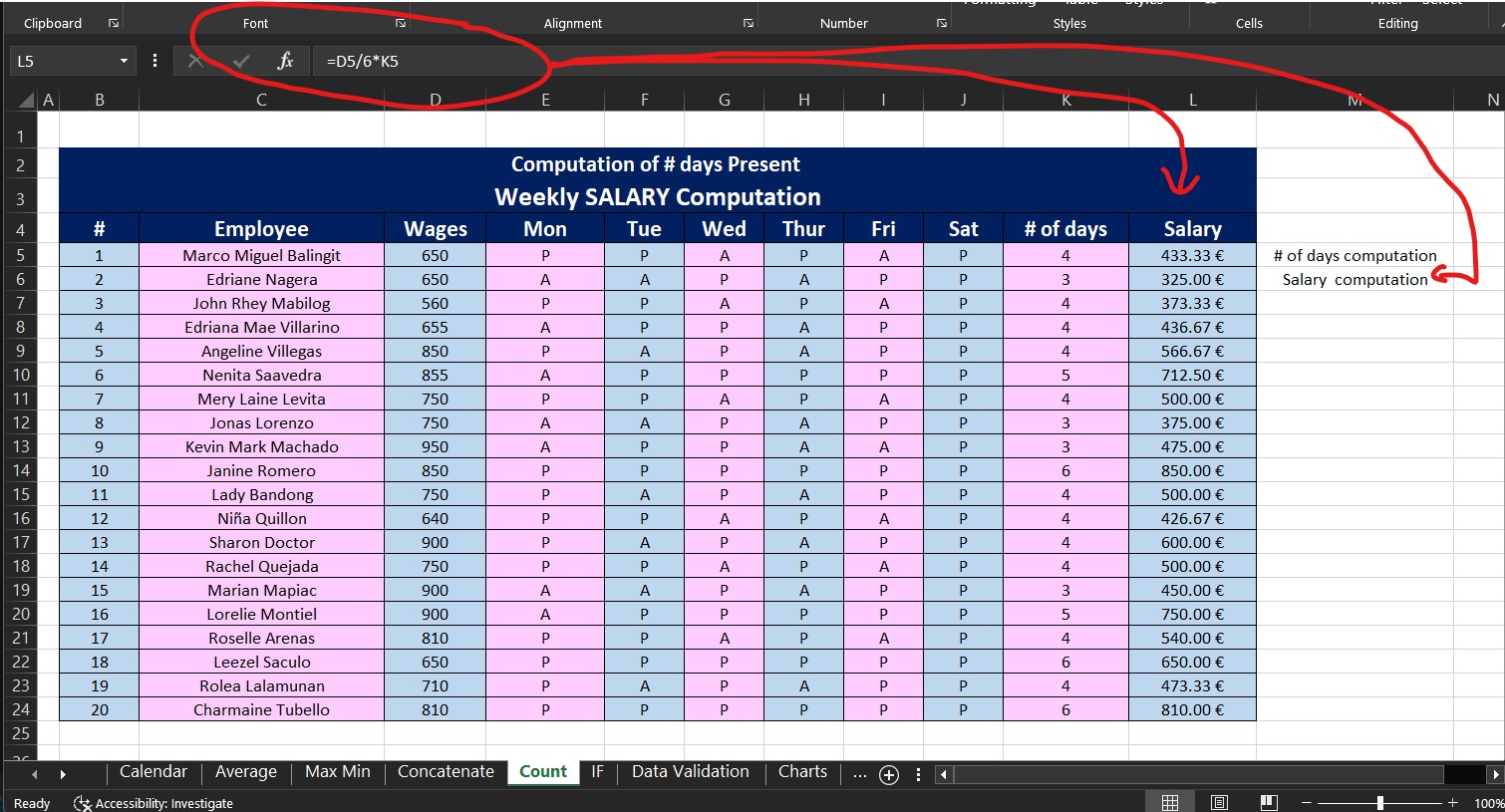Image resolution: width=1505 pixels, height=812 pixels.
Task: Open Font settings dialog launcher
Action: pyautogui.click(x=401, y=23)
